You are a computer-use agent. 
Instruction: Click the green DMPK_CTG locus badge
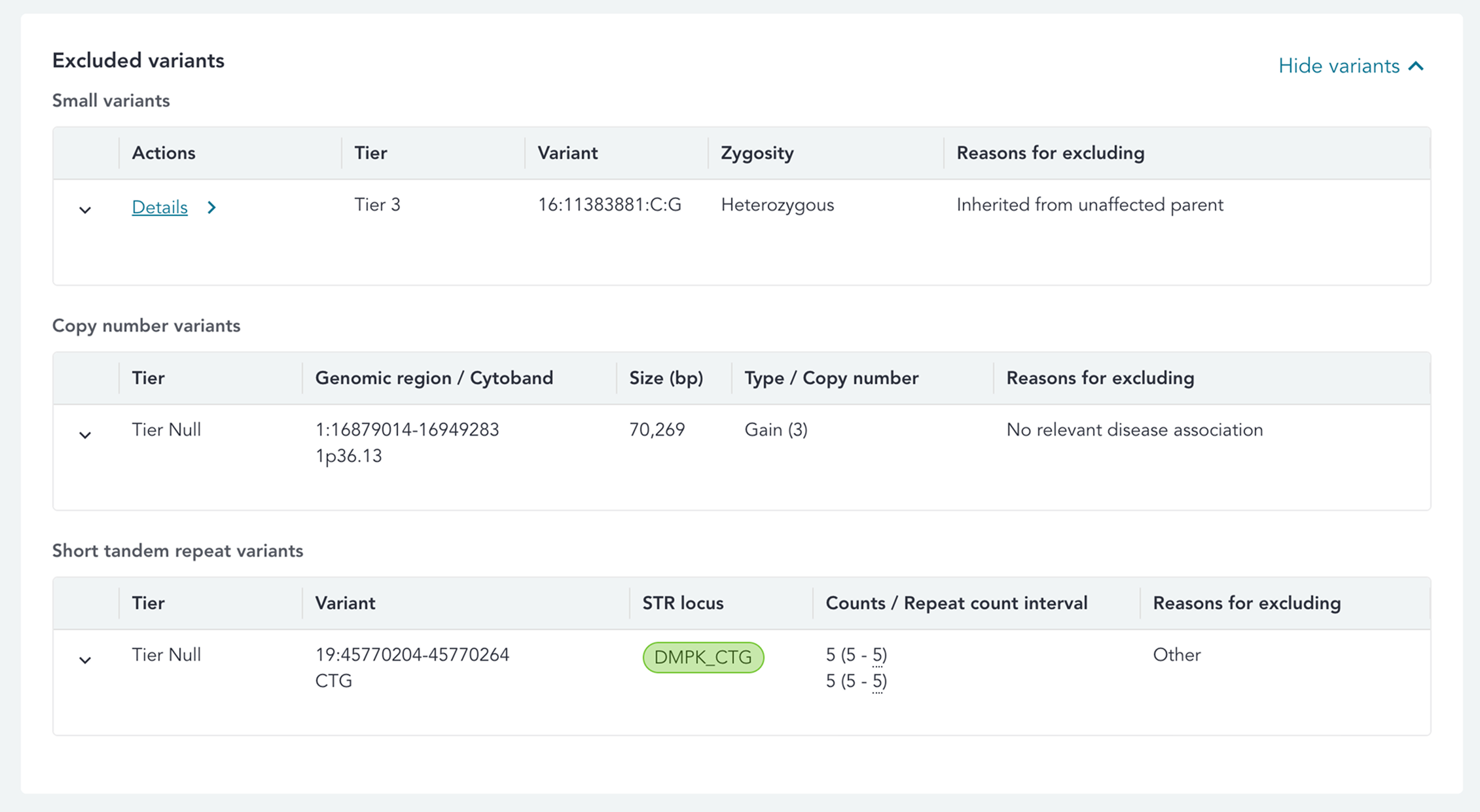703,658
